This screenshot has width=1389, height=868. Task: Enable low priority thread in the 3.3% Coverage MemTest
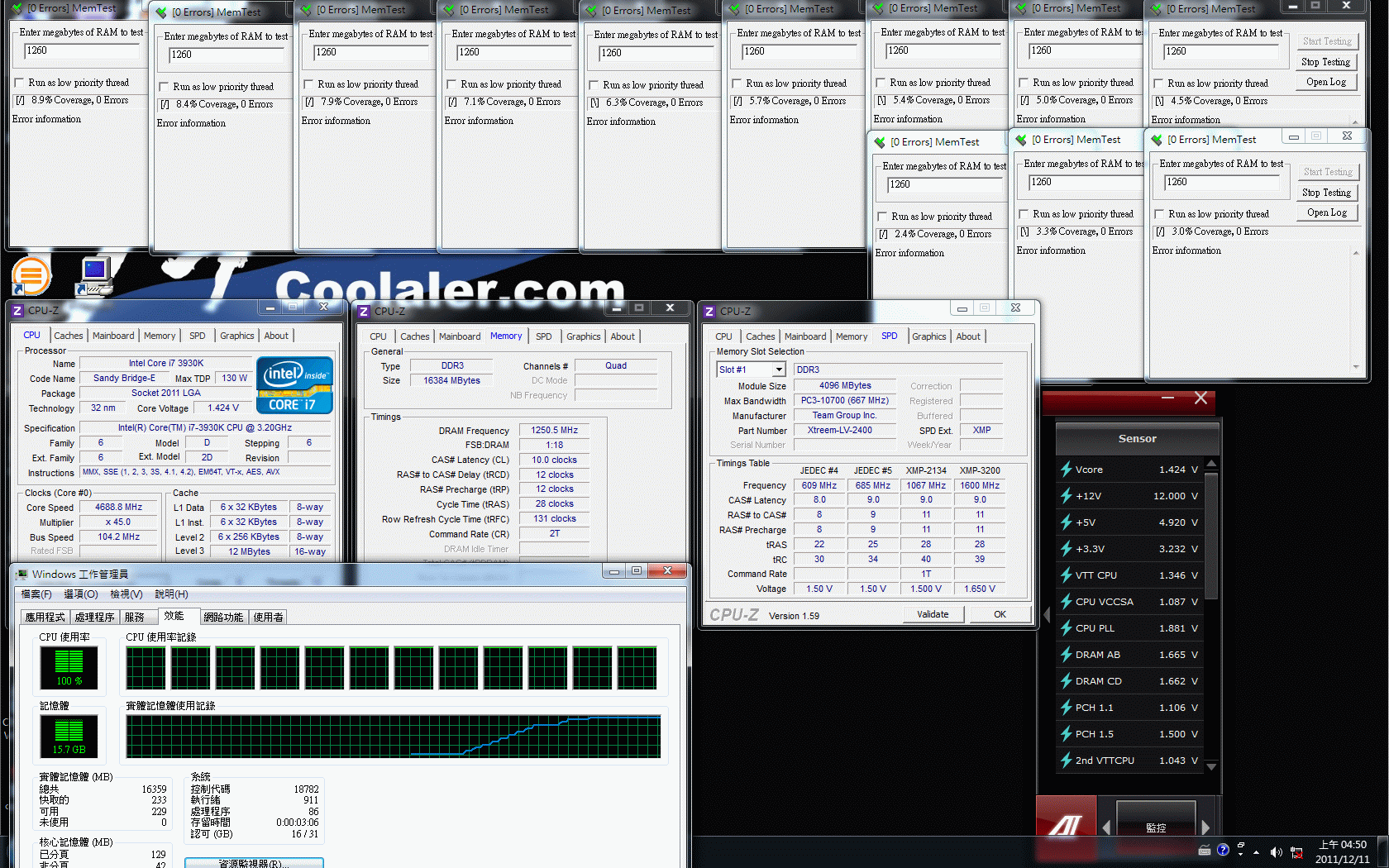(x=1024, y=214)
